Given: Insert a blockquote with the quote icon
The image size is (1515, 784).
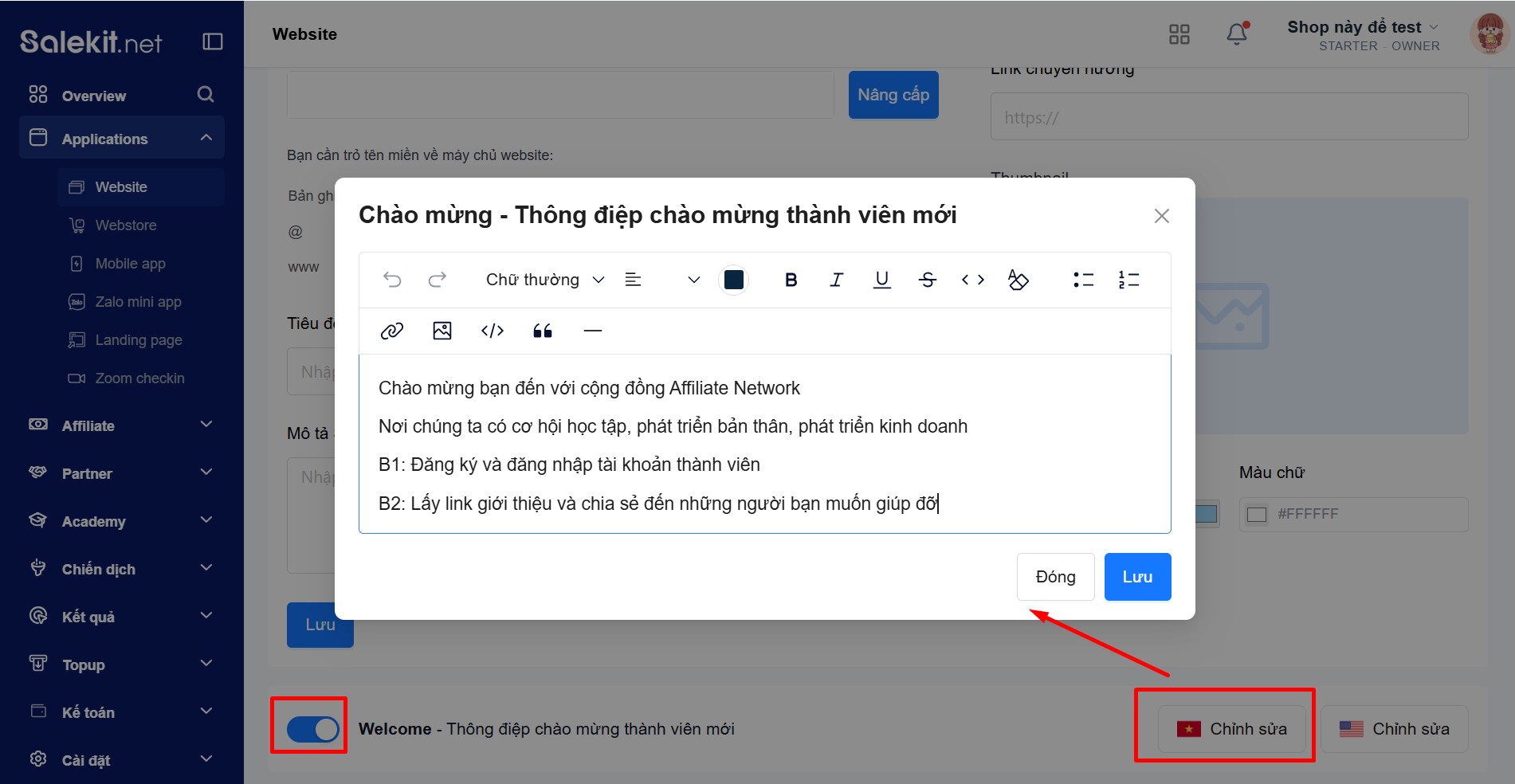Looking at the screenshot, I should (x=543, y=331).
